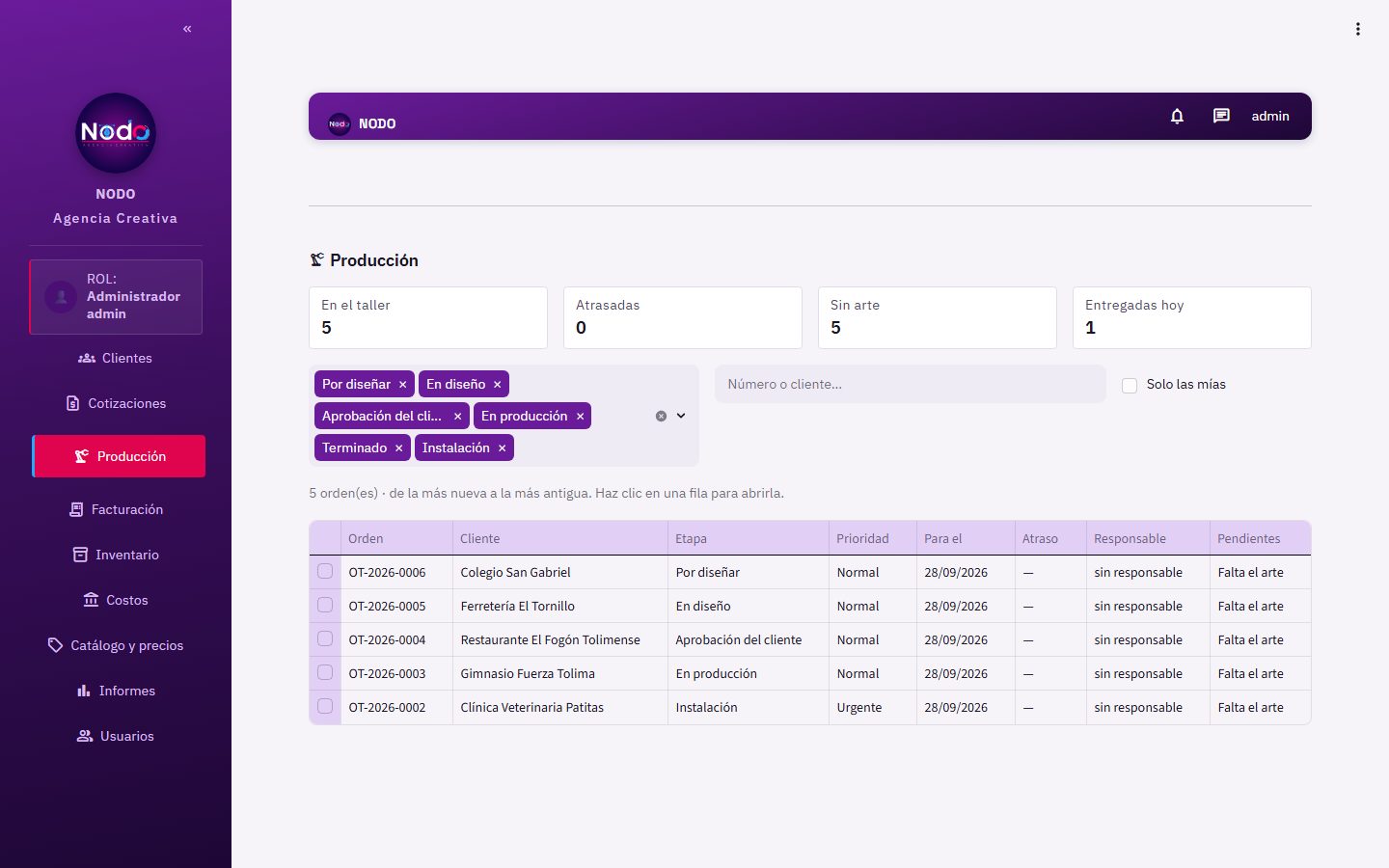Clear all selected stage filters
Image resolution: width=1389 pixels, height=868 pixels.
tap(661, 416)
